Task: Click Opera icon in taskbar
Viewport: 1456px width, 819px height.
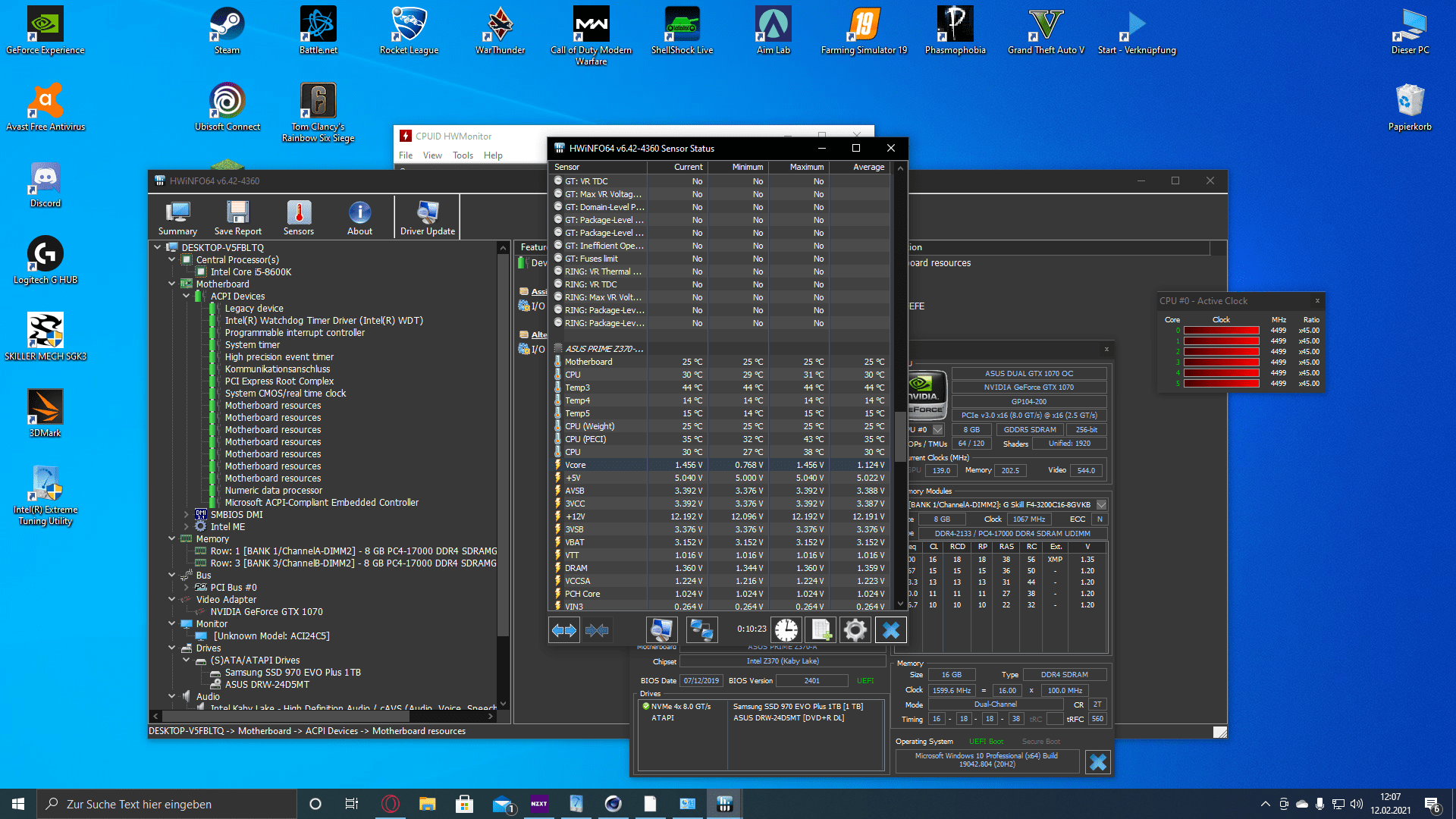Action: (391, 804)
